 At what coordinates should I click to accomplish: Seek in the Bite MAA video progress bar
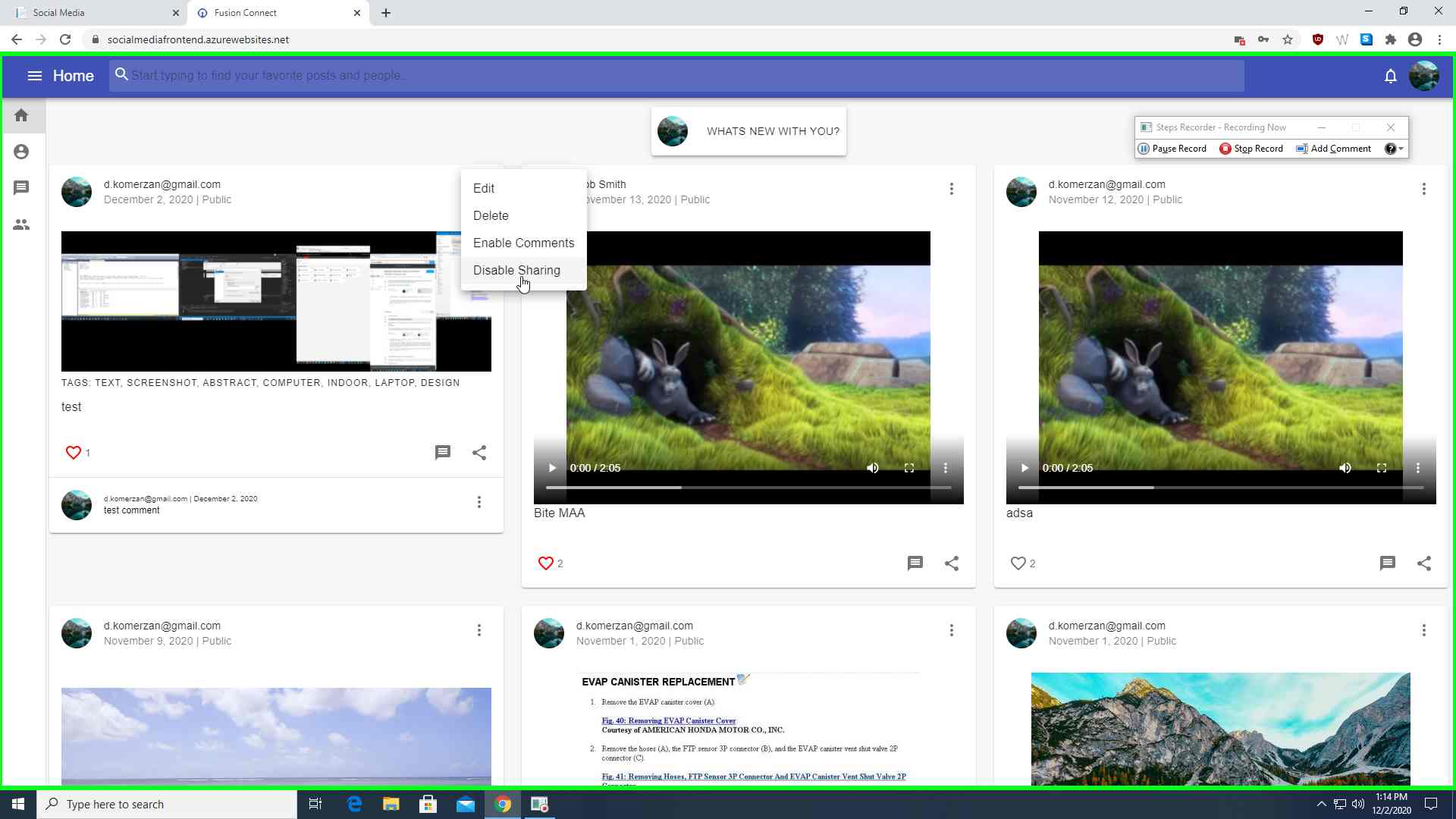748,488
